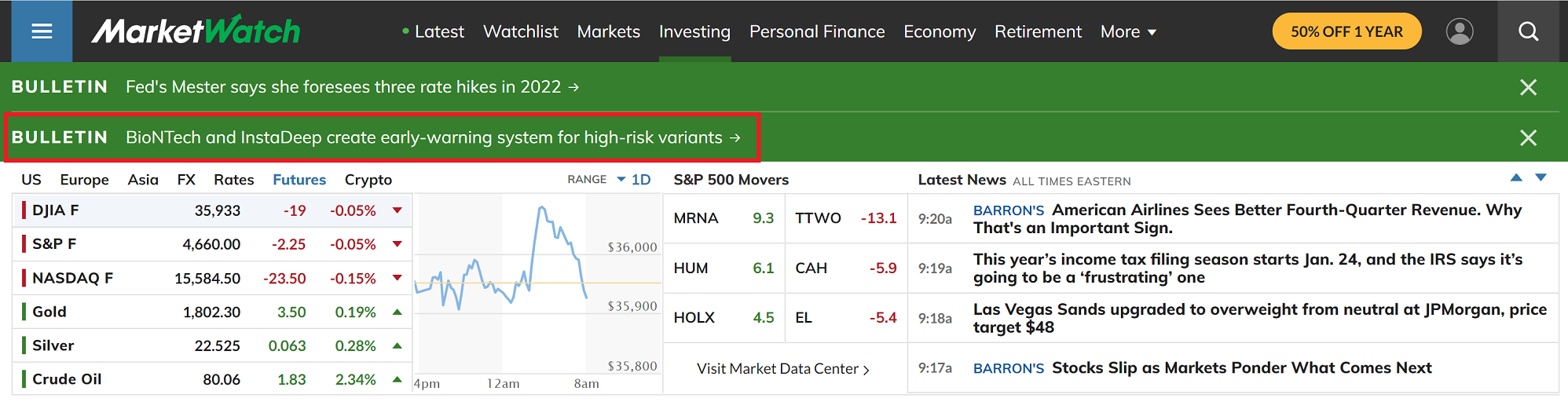Click the 9:18a news timestamp
This screenshot has height=420, width=1568.
pyautogui.click(x=935, y=318)
